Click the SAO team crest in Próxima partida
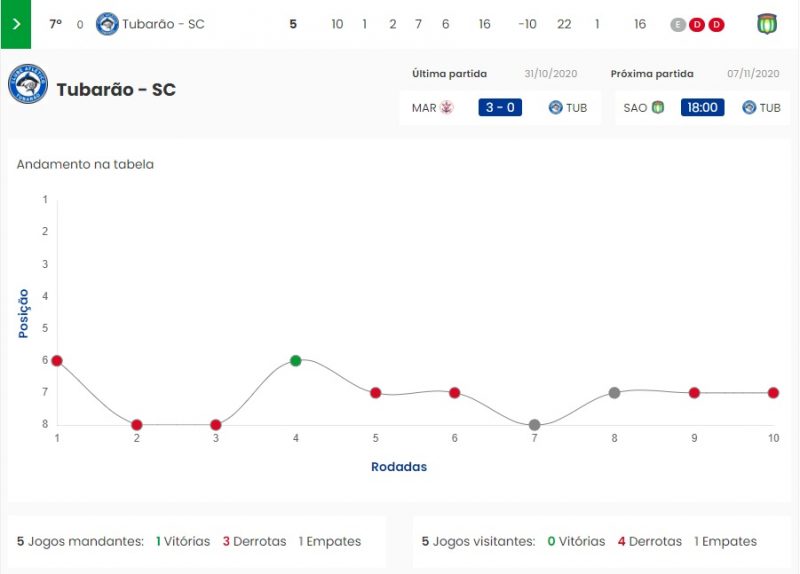This screenshot has height=574, width=800. (x=658, y=107)
